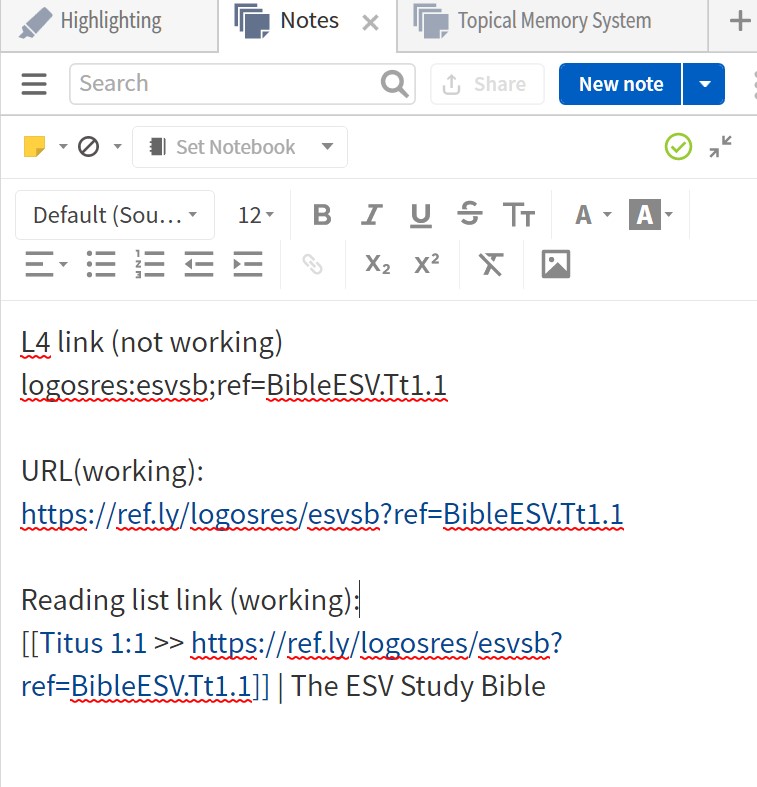Click the text alignment icon
The image size is (757, 787).
tap(40, 264)
